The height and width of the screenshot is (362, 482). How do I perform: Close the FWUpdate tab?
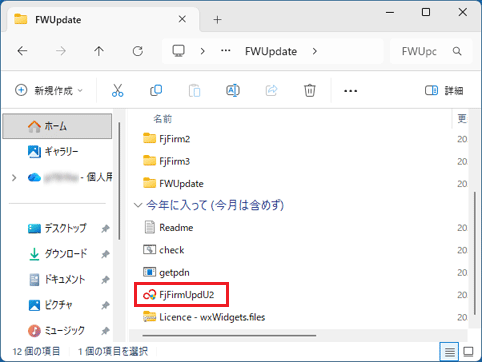[182, 19]
